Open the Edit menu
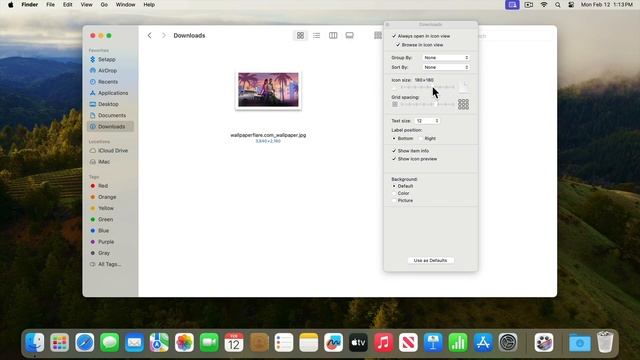This screenshot has width=640, height=360. (67, 5)
